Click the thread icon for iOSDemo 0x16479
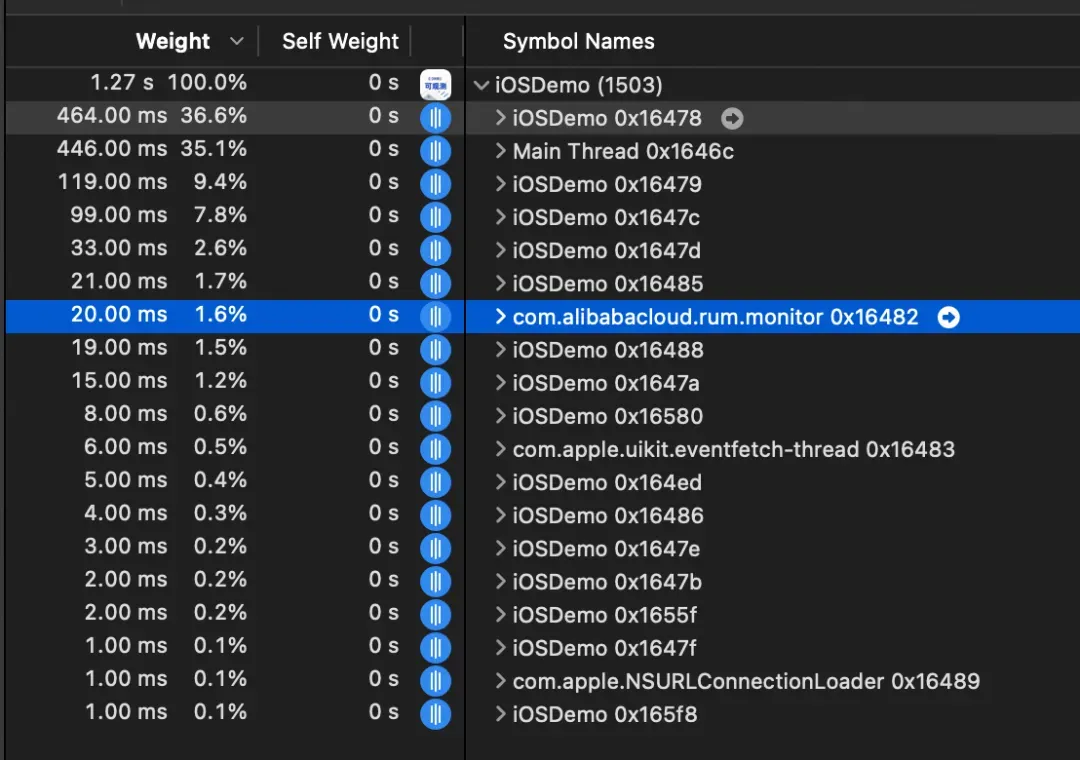Viewport: 1080px width, 760px height. (435, 184)
